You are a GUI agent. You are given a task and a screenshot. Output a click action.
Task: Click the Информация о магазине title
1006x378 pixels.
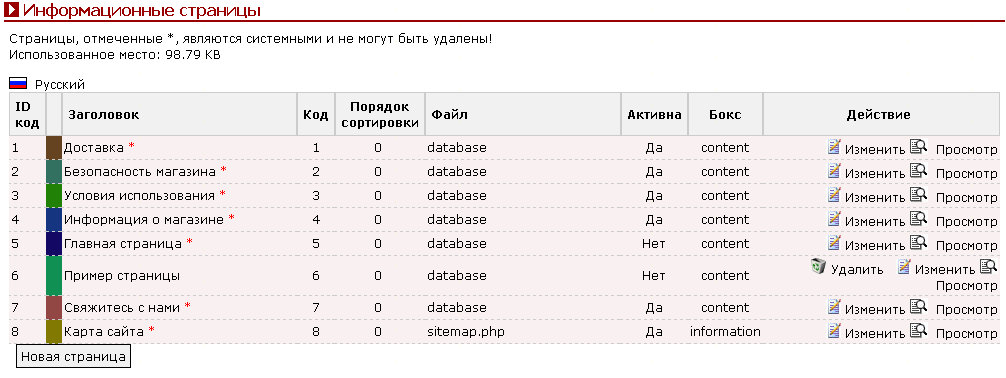point(144,219)
